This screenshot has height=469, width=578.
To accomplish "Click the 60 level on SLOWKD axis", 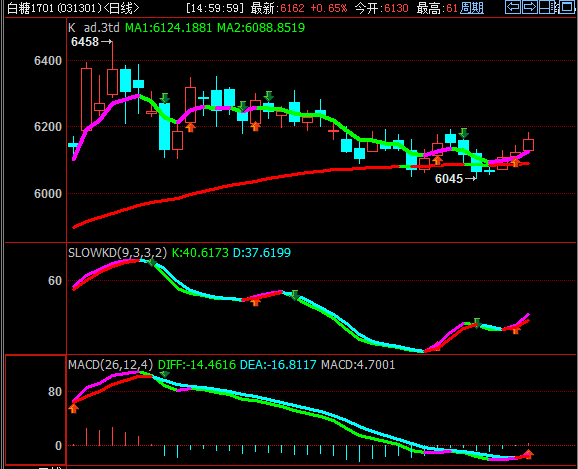I will [x=55, y=281].
